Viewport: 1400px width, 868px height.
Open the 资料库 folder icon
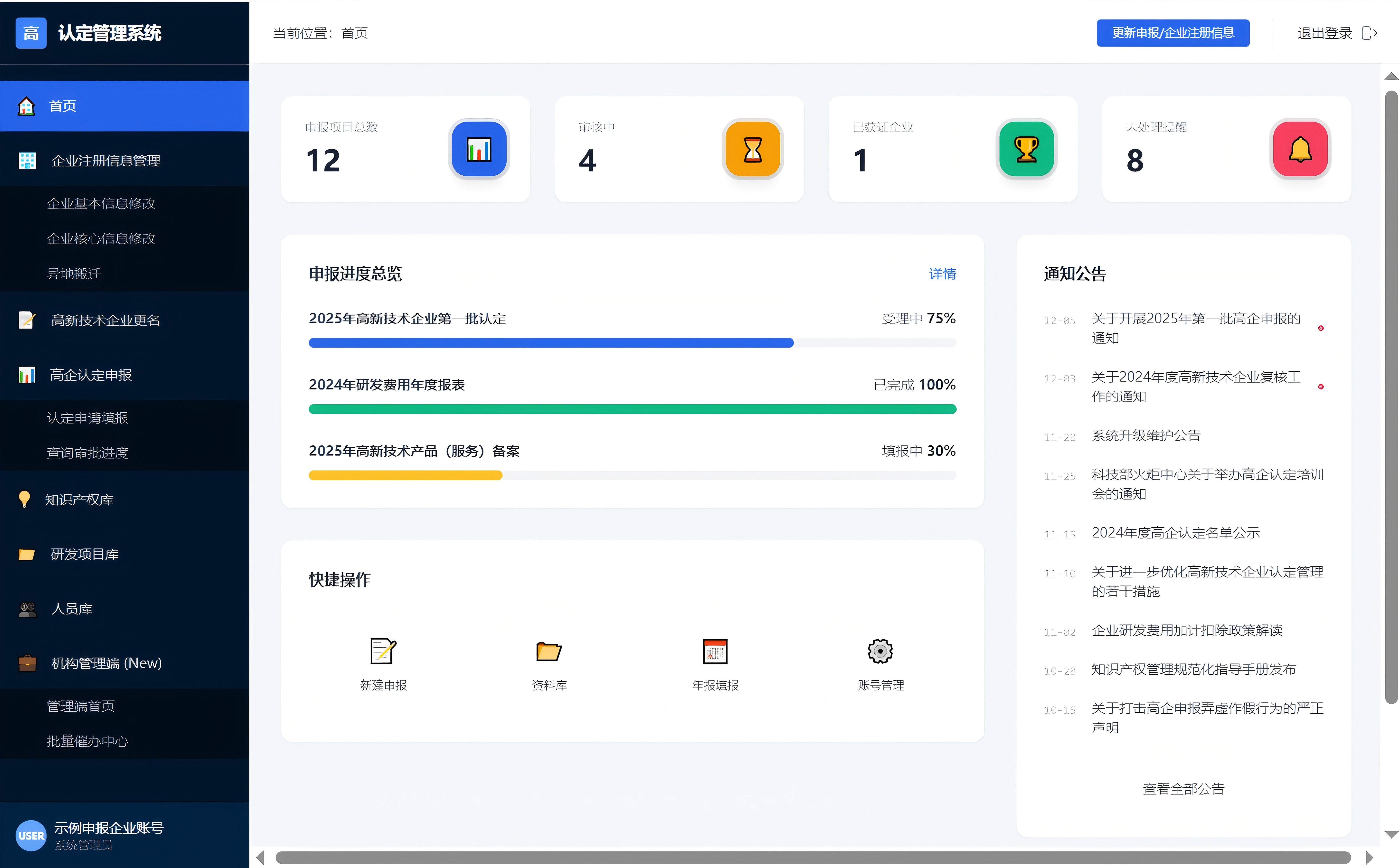[549, 651]
